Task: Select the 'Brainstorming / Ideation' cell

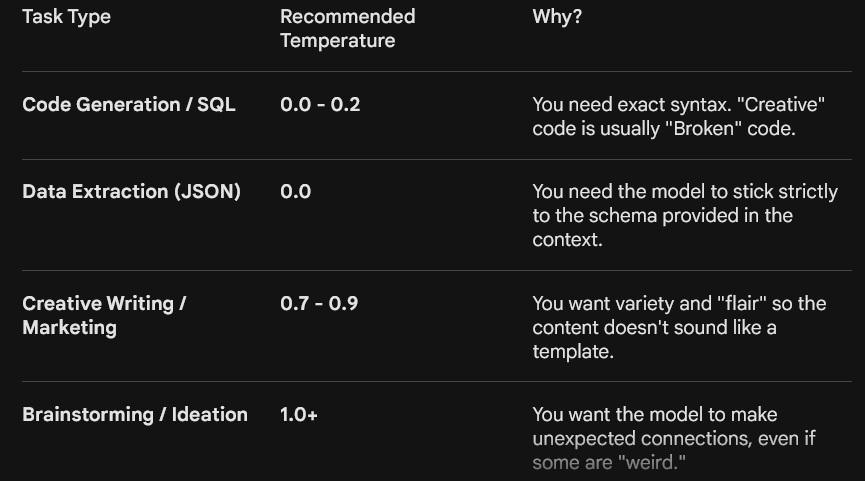Action: 135,414
